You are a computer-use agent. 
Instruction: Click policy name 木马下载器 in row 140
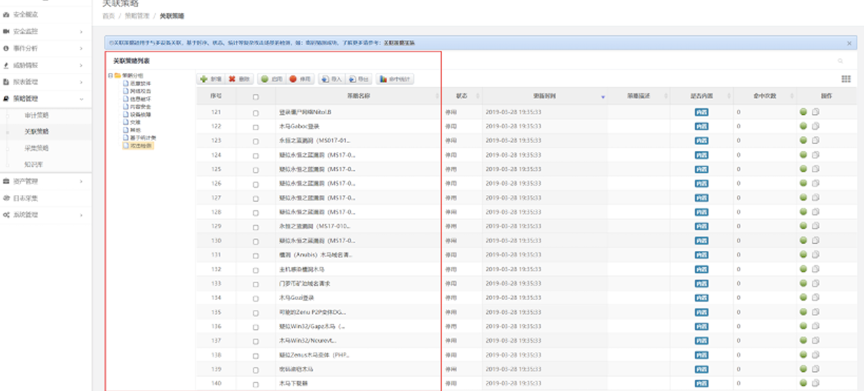(293, 383)
